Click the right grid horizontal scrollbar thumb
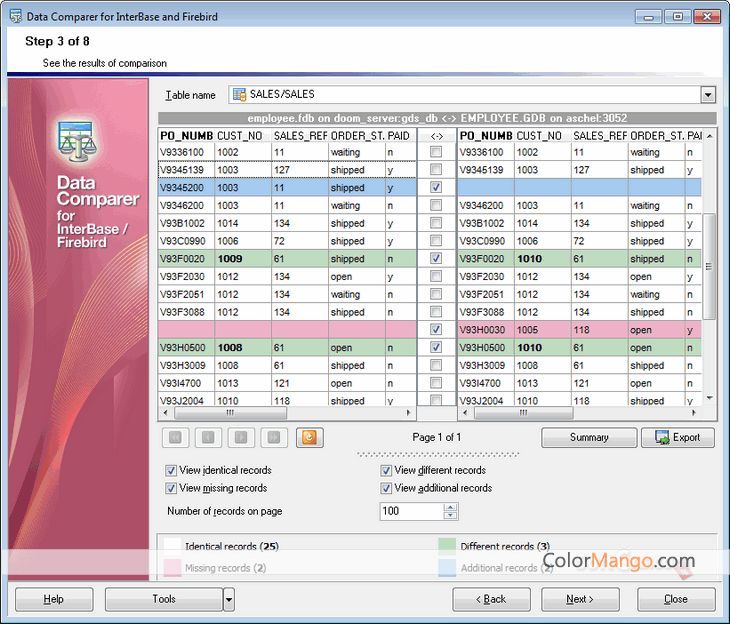730x624 pixels. [x=524, y=413]
